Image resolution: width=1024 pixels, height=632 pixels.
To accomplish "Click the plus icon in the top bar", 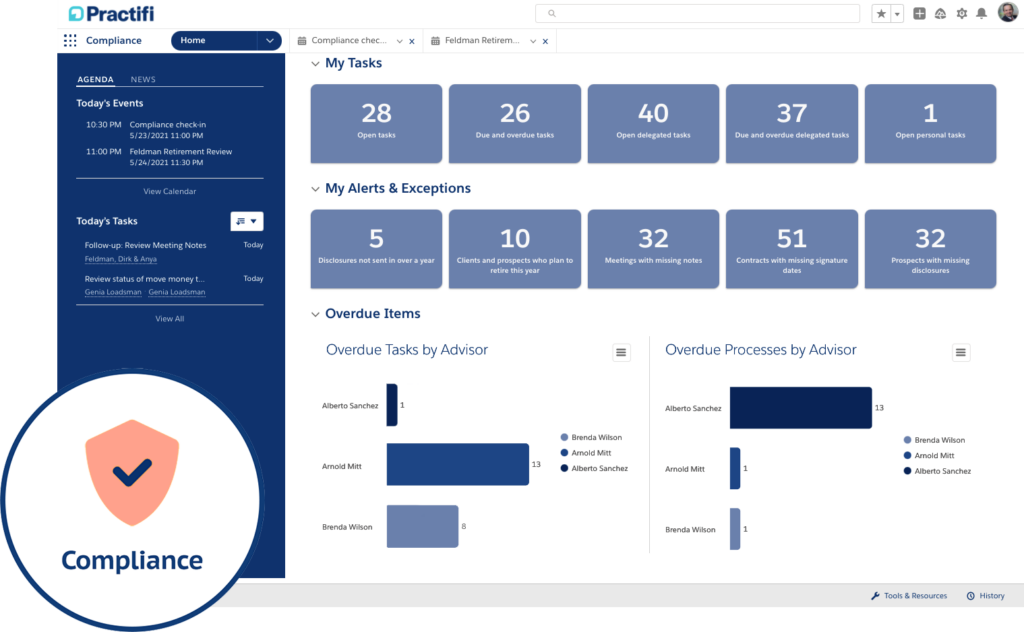I will pyautogui.click(x=919, y=14).
